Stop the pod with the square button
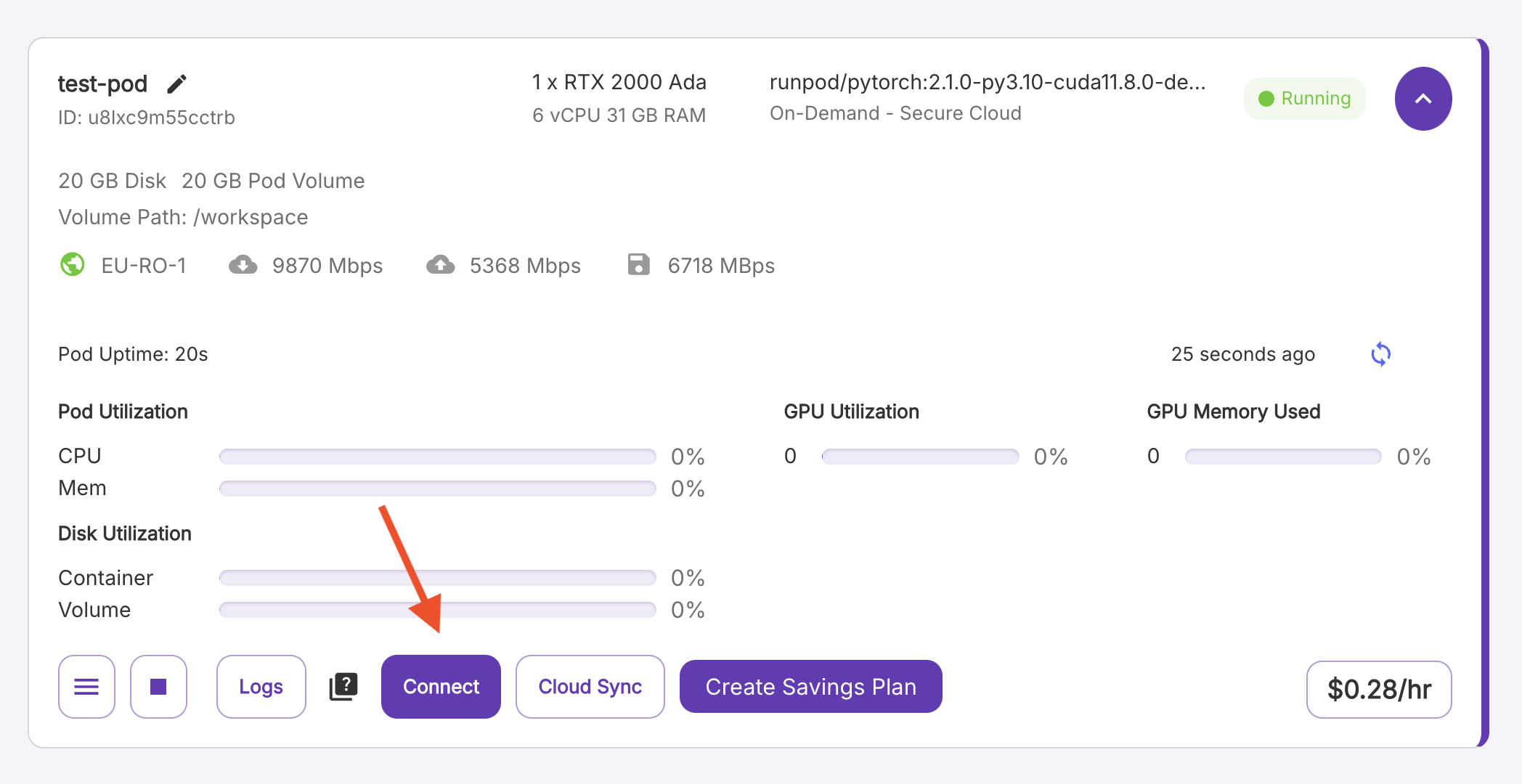The height and width of the screenshot is (784, 1522). [158, 687]
